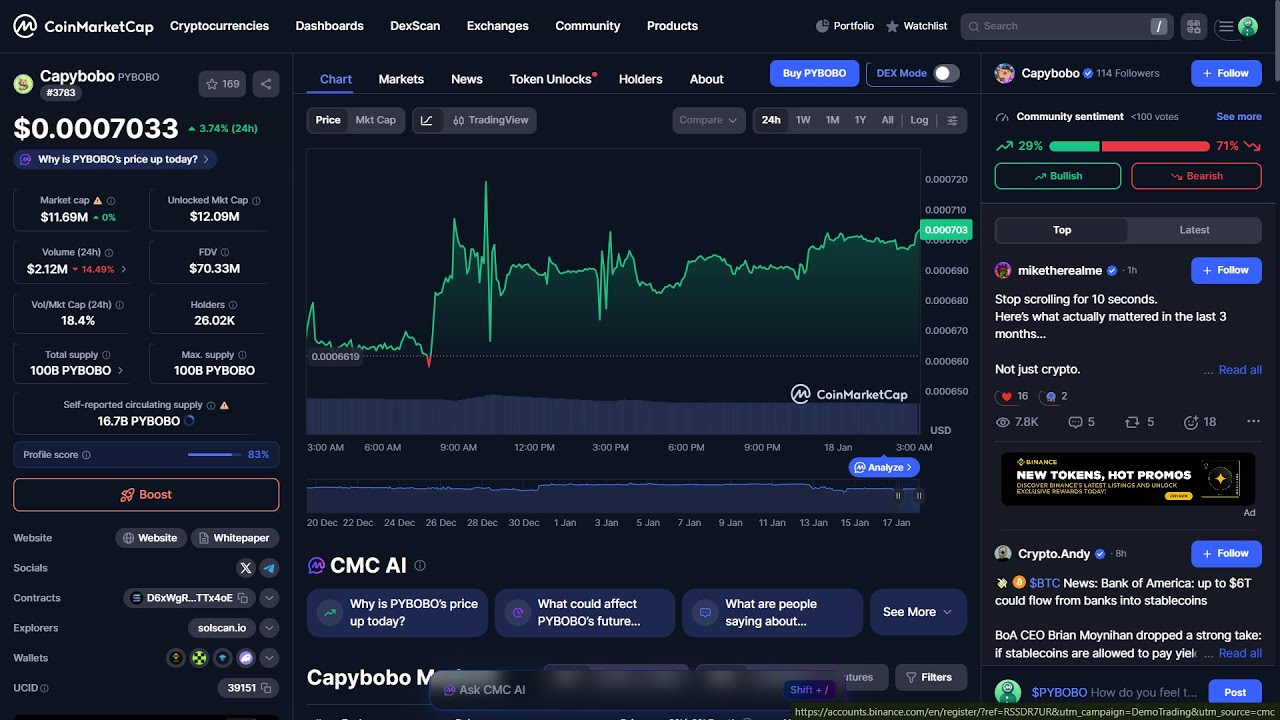Viewport: 1280px width, 720px height.
Task: Focus the Search input field
Action: (1066, 27)
